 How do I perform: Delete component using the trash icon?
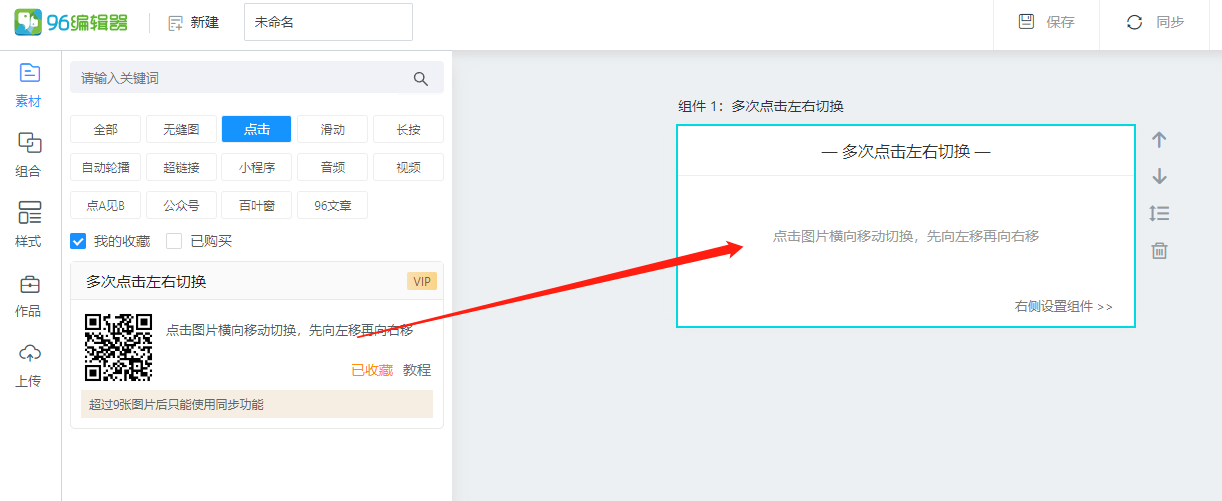pyautogui.click(x=1159, y=250)
